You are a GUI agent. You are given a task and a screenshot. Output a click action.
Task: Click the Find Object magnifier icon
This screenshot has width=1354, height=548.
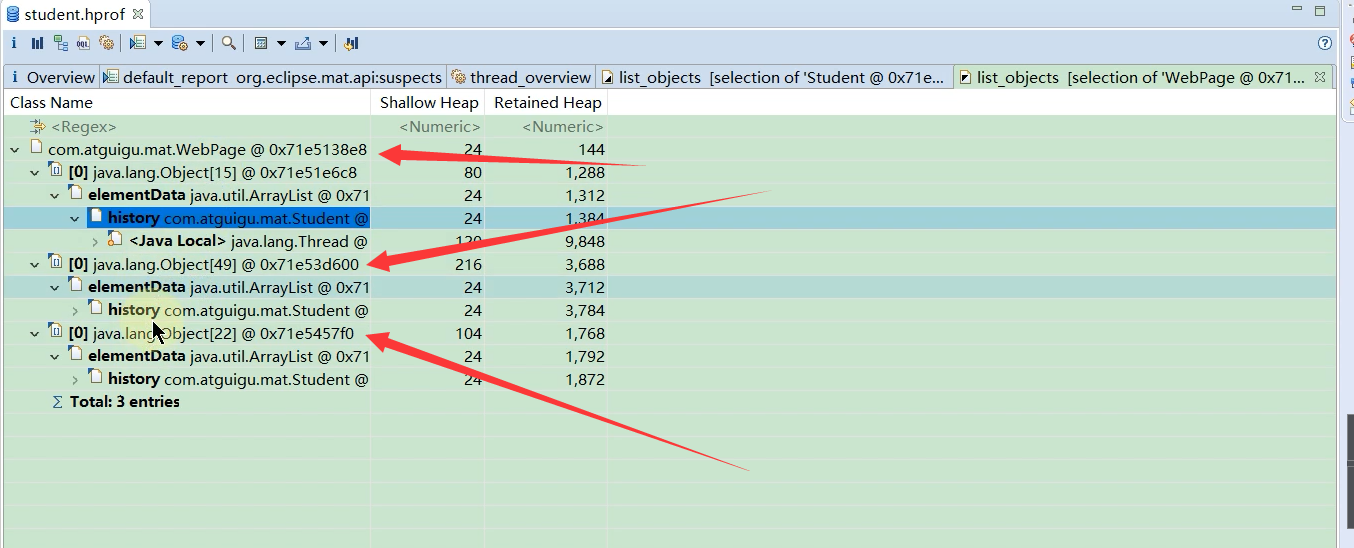(229, 43)
